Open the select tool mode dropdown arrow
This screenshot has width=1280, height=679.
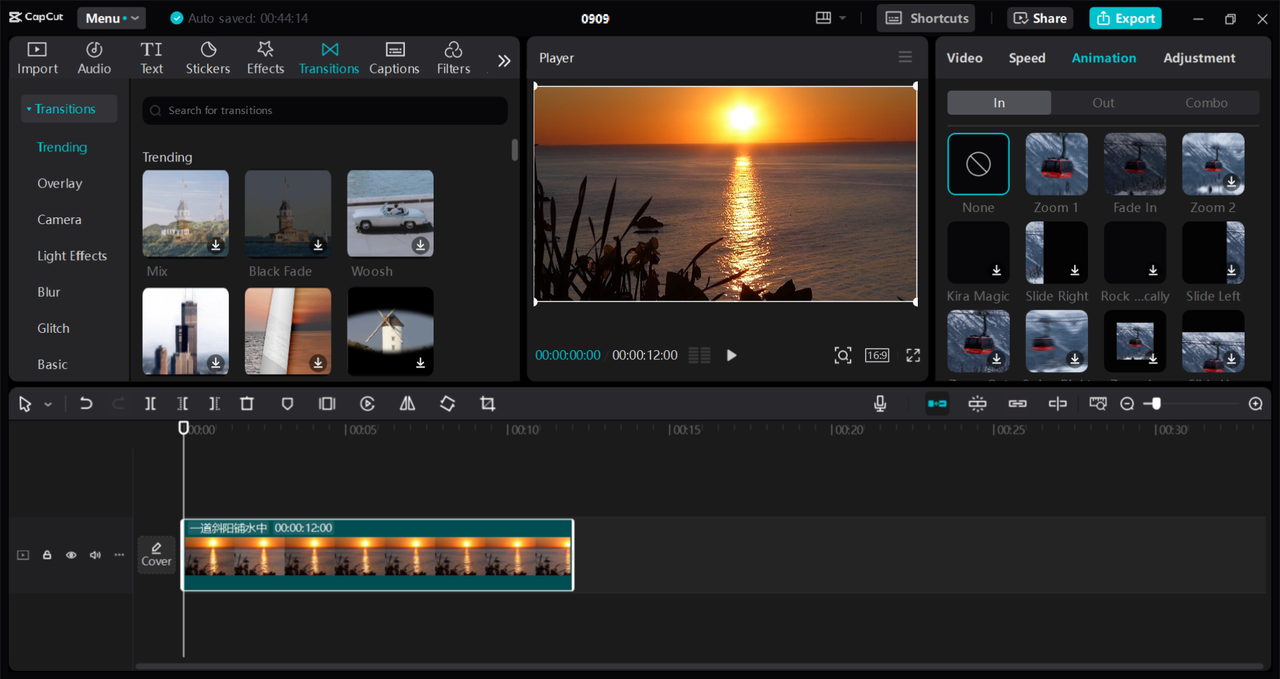click(48, 404)
